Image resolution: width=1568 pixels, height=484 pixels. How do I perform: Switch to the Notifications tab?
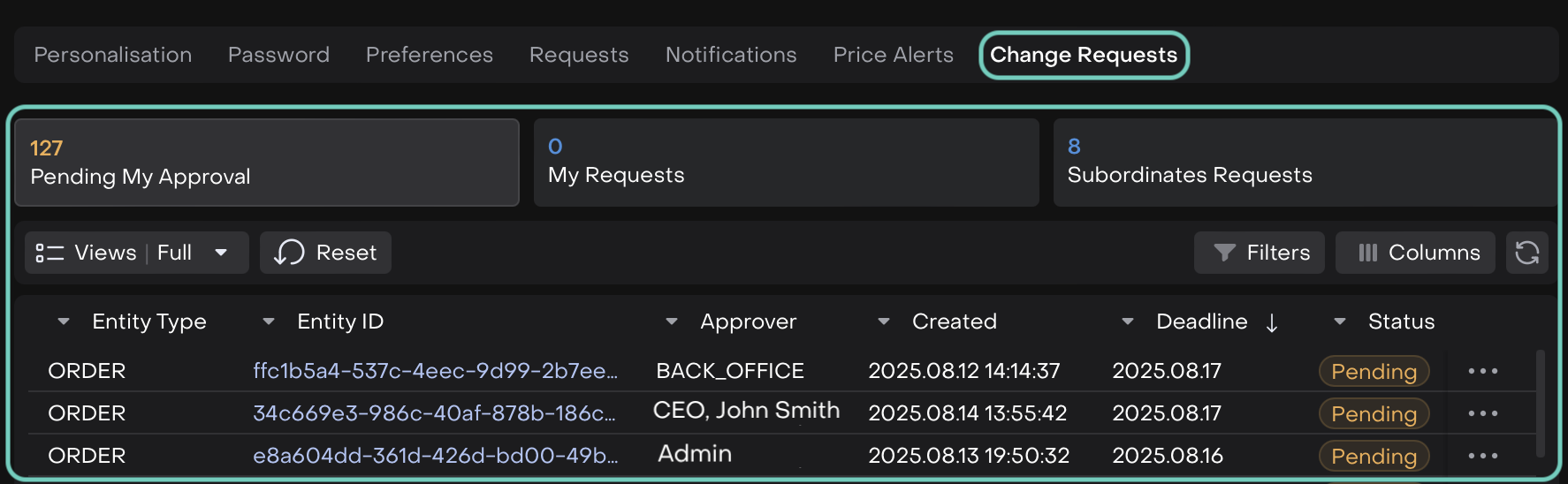pos(730,55)
